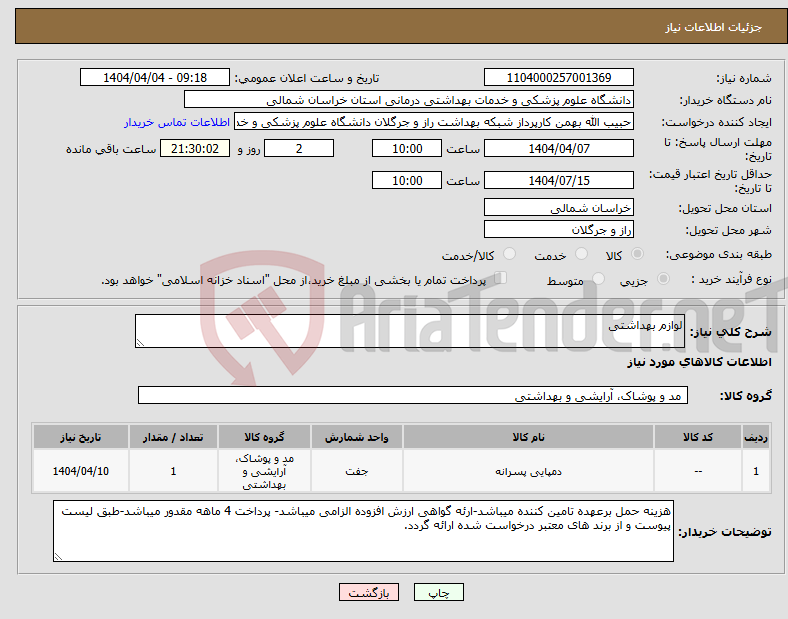
Task: Click the announcement date field 1404/04/04 - 09:18
Action: click(x=155, y=77)
